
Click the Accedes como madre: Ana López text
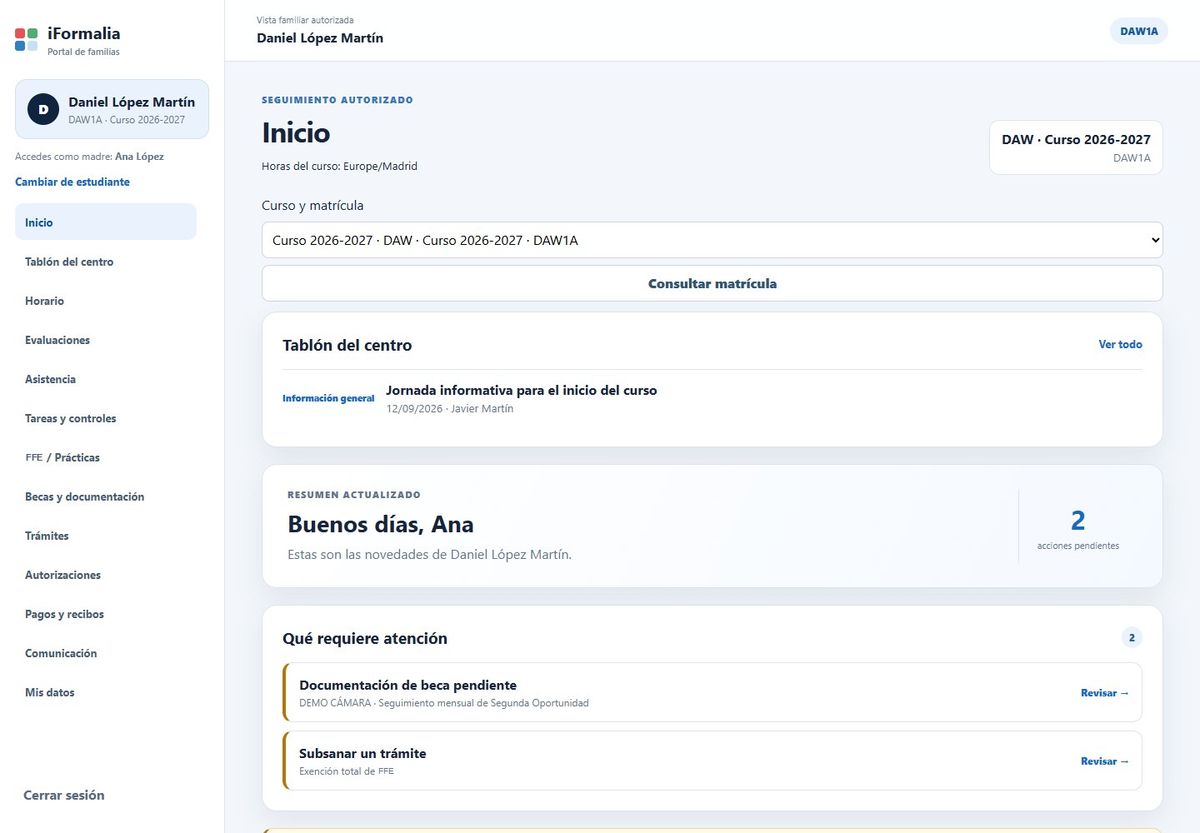(x=89, y=156)
